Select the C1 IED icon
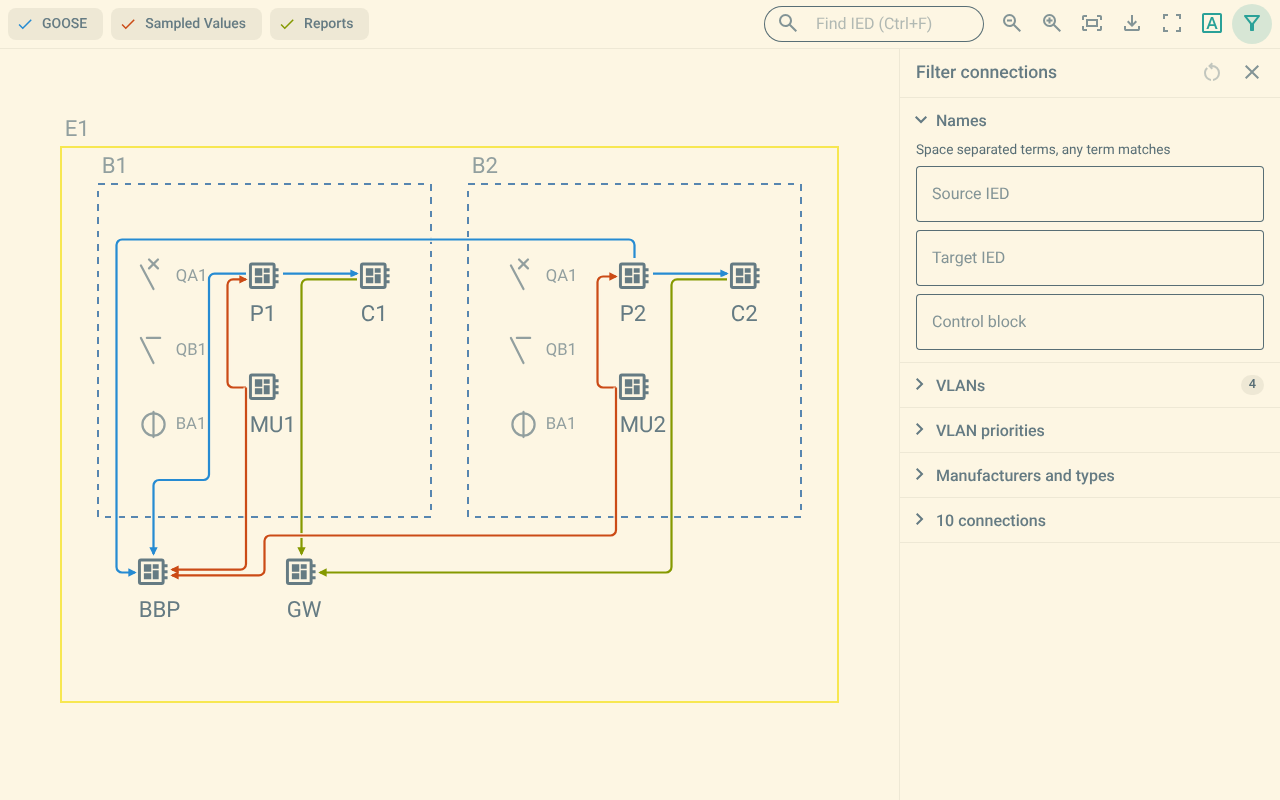Screen dimensions: 1280x800 coord(374,275)
